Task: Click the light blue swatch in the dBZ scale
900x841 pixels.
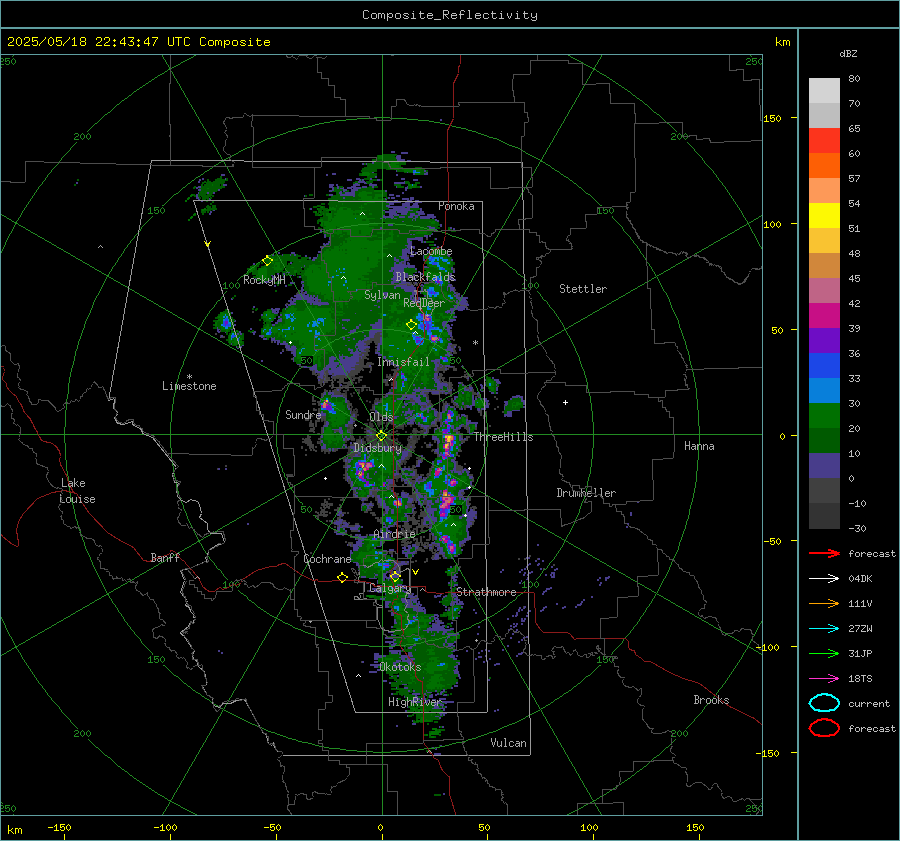Action: coord(824,391)
